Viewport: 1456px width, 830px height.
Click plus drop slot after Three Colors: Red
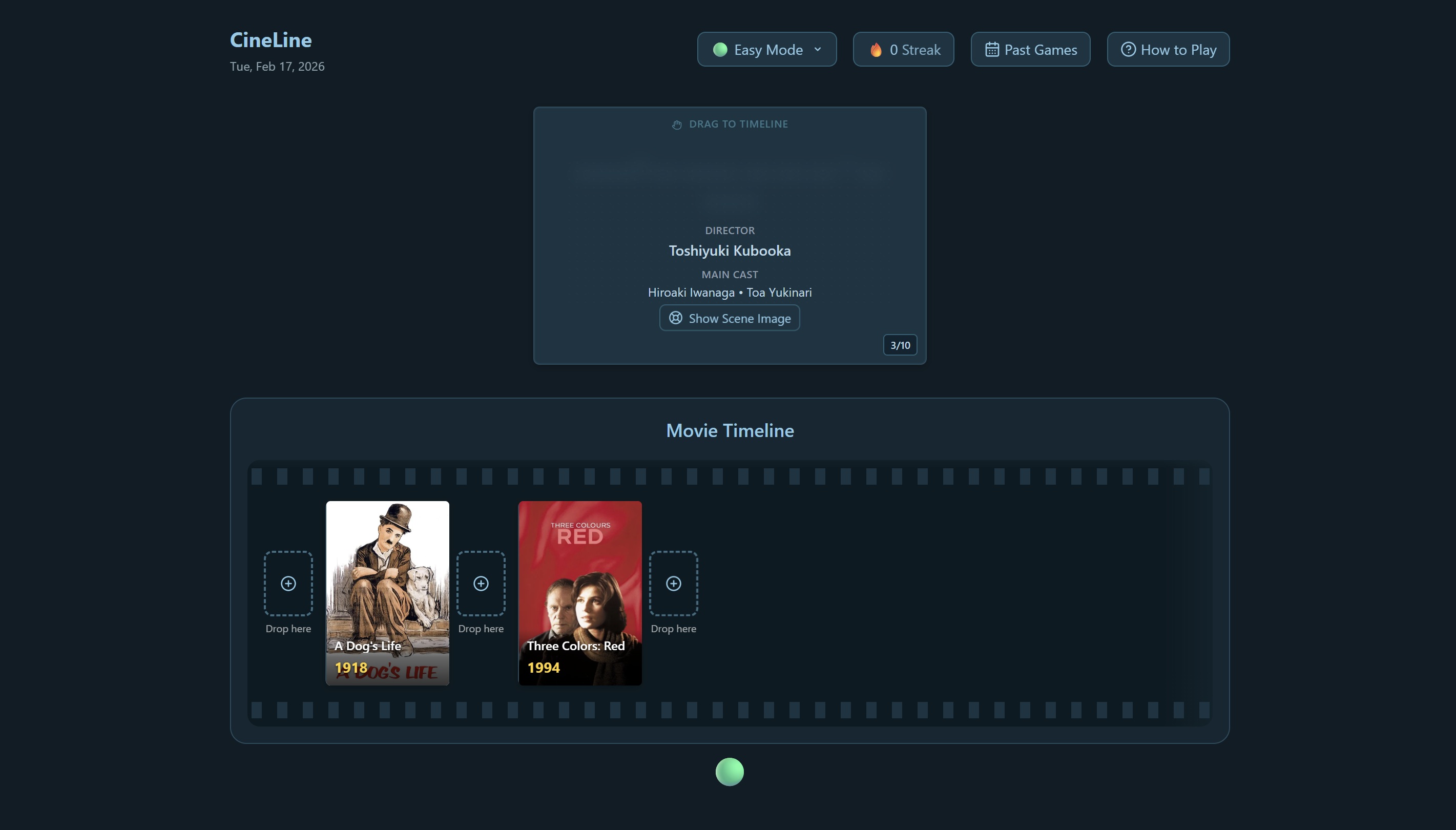click(674, 583)
